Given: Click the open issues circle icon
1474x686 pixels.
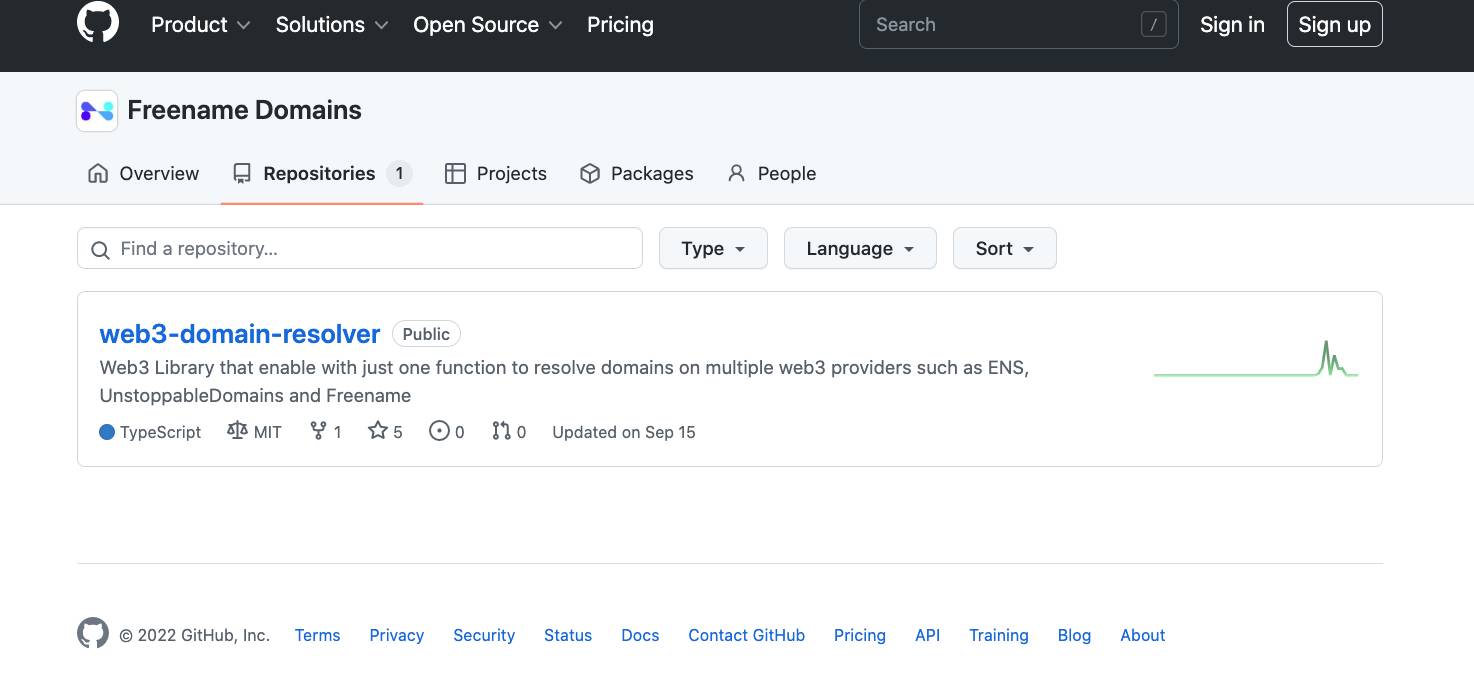Looking at the screenshot, I should click(x=439, y=431).
